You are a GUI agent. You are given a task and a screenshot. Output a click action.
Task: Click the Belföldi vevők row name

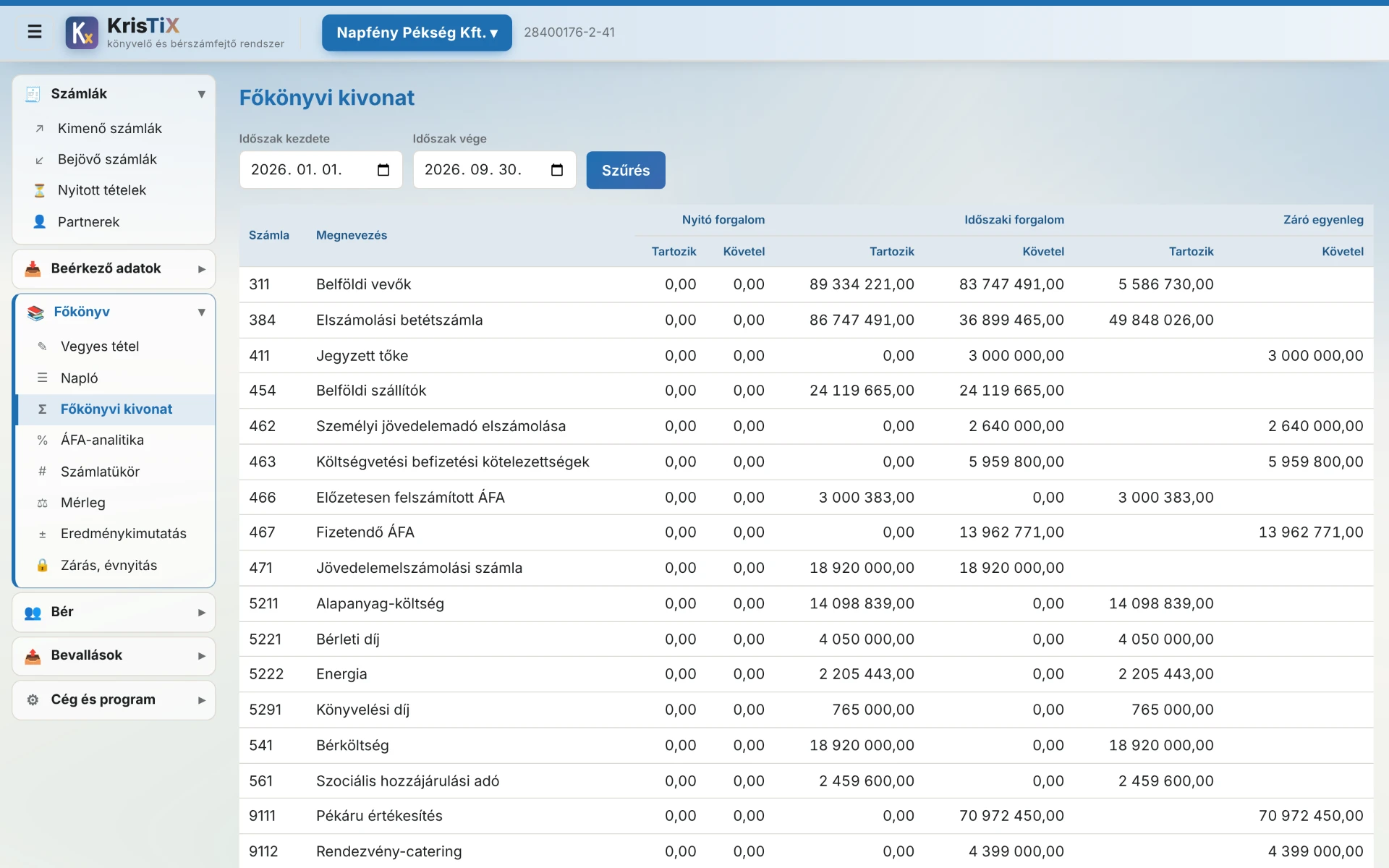[x=363, y=284]
